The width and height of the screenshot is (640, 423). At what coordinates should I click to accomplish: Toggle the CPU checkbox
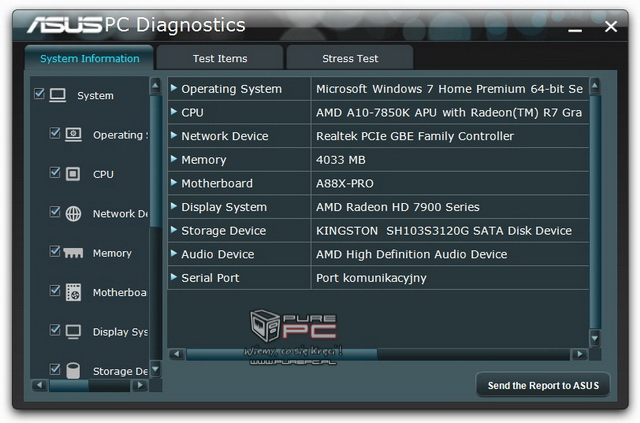click(x=55, y=173)
